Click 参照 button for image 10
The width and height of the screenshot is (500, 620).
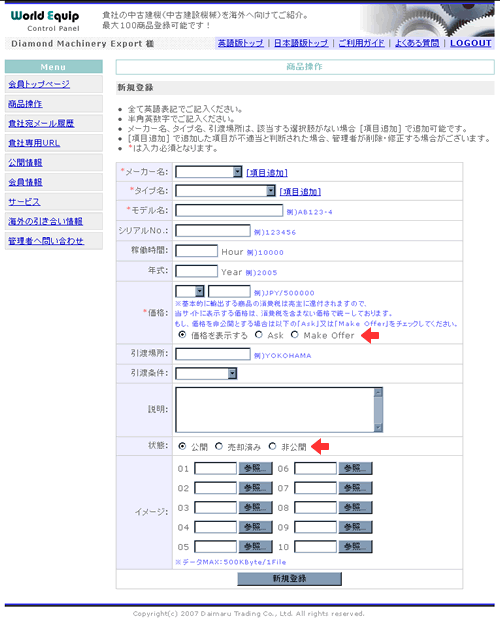click(355, 547)
